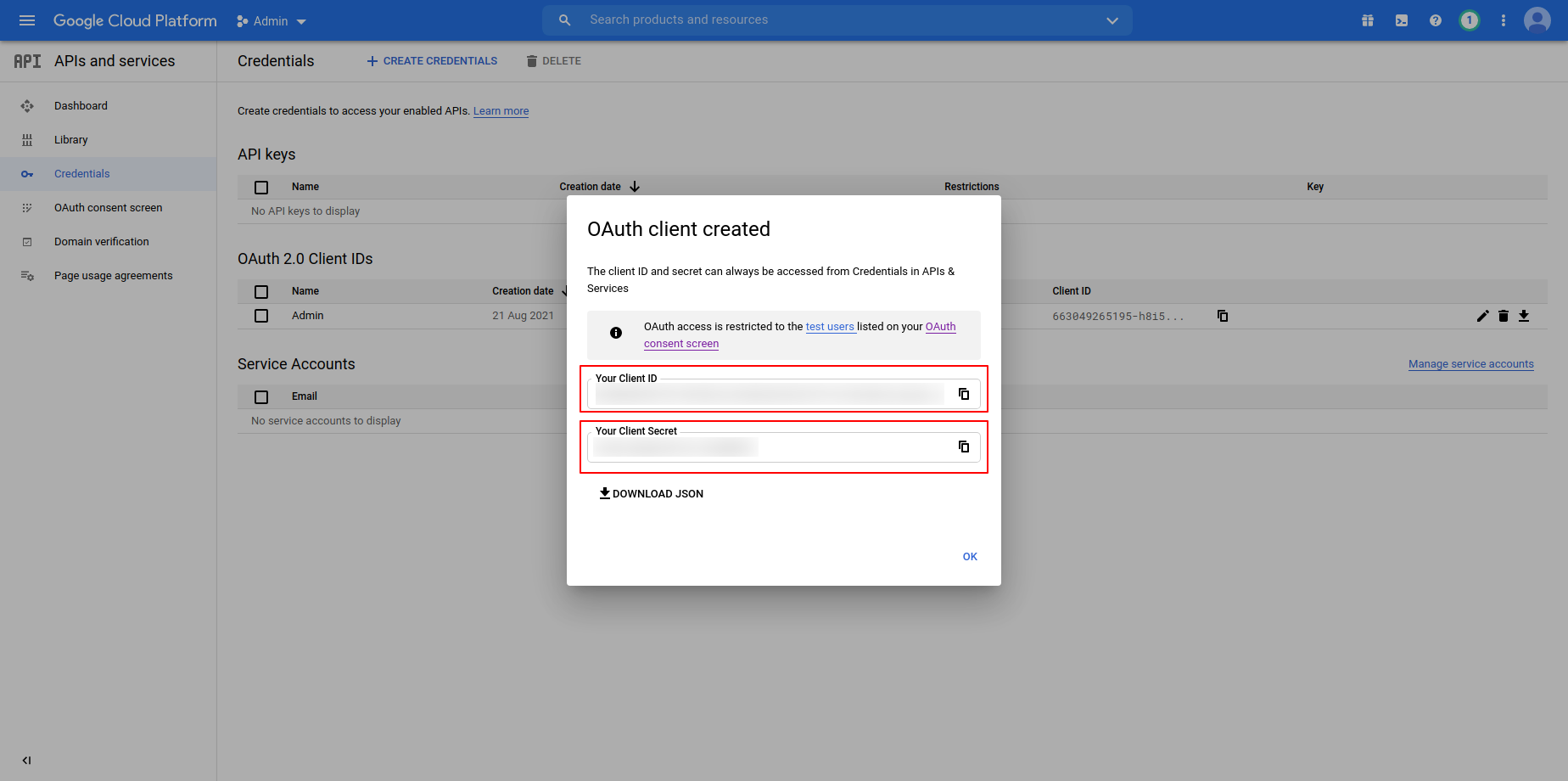Click the notifications badge icon
The image size is (1568, 781).
coord(1469,20)
